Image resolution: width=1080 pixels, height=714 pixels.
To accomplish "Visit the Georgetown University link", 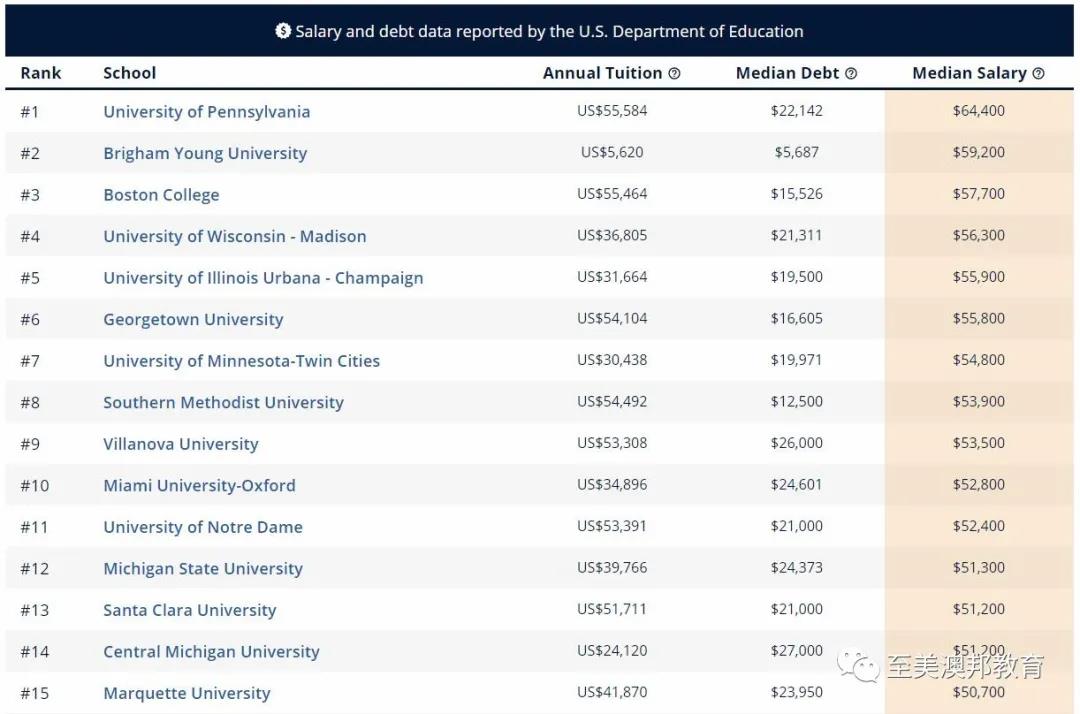I will click(x=194, y=319).
